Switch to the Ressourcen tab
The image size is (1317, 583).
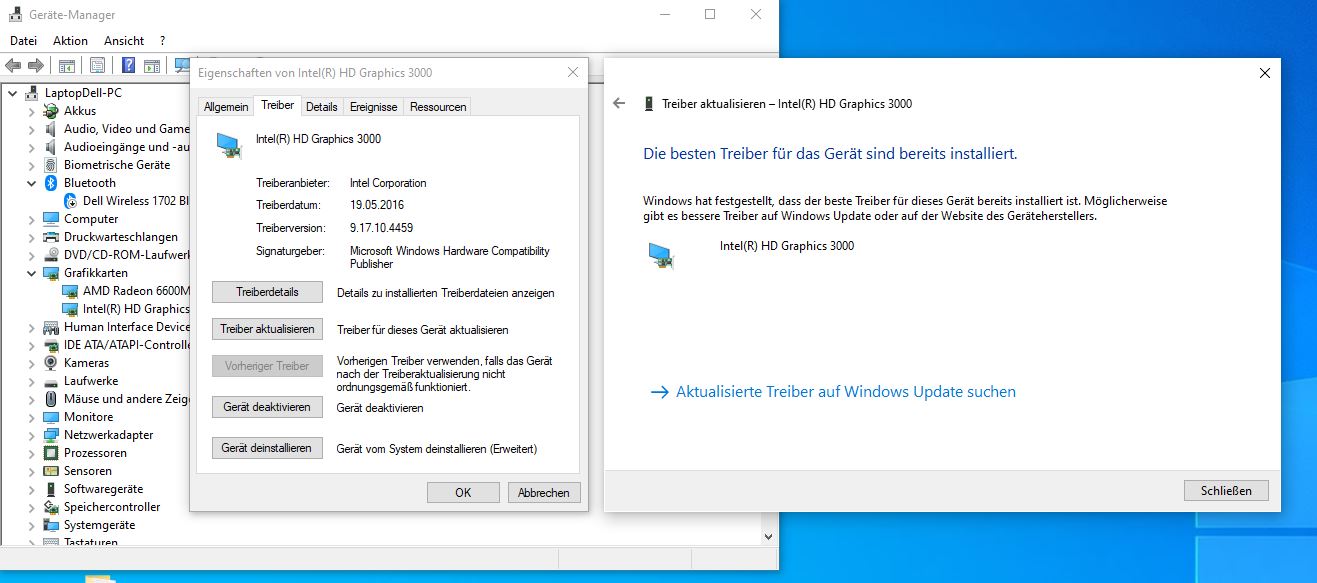[438, 107]
